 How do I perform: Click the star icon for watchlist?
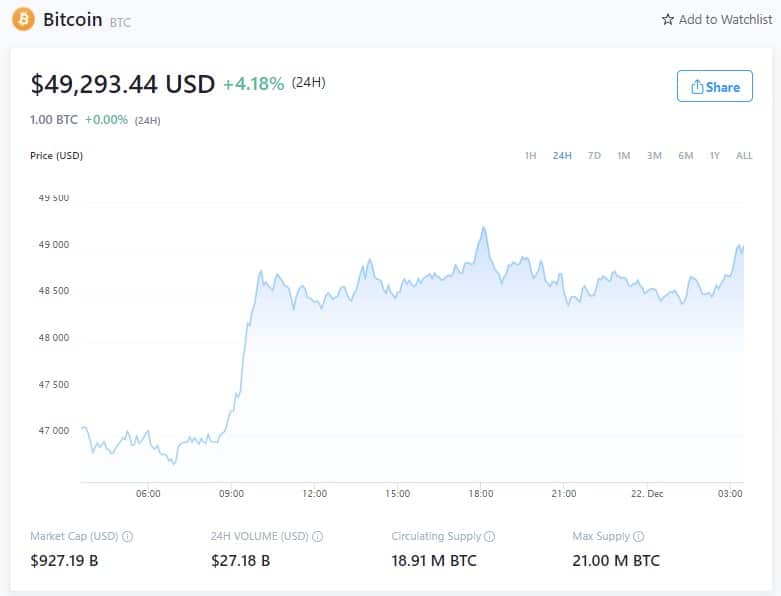pyautogui.click(x=667, y=19)
